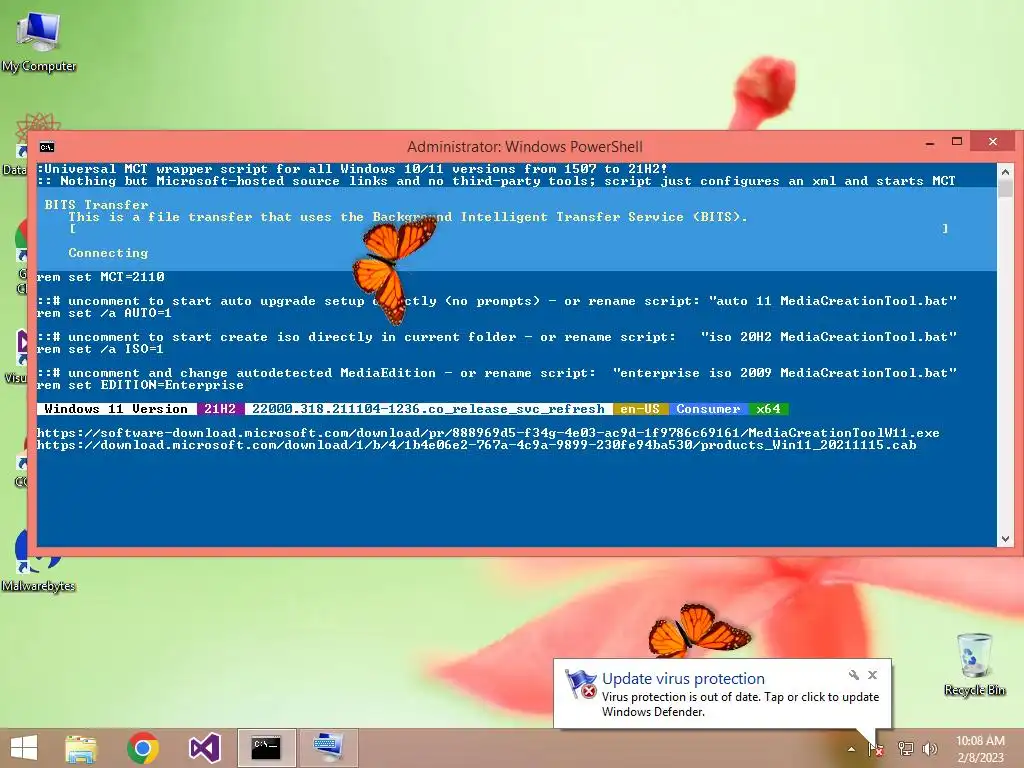Click the Windows Defender flag icon in notification
1024x768 pixels.
(x=580, y=684)
